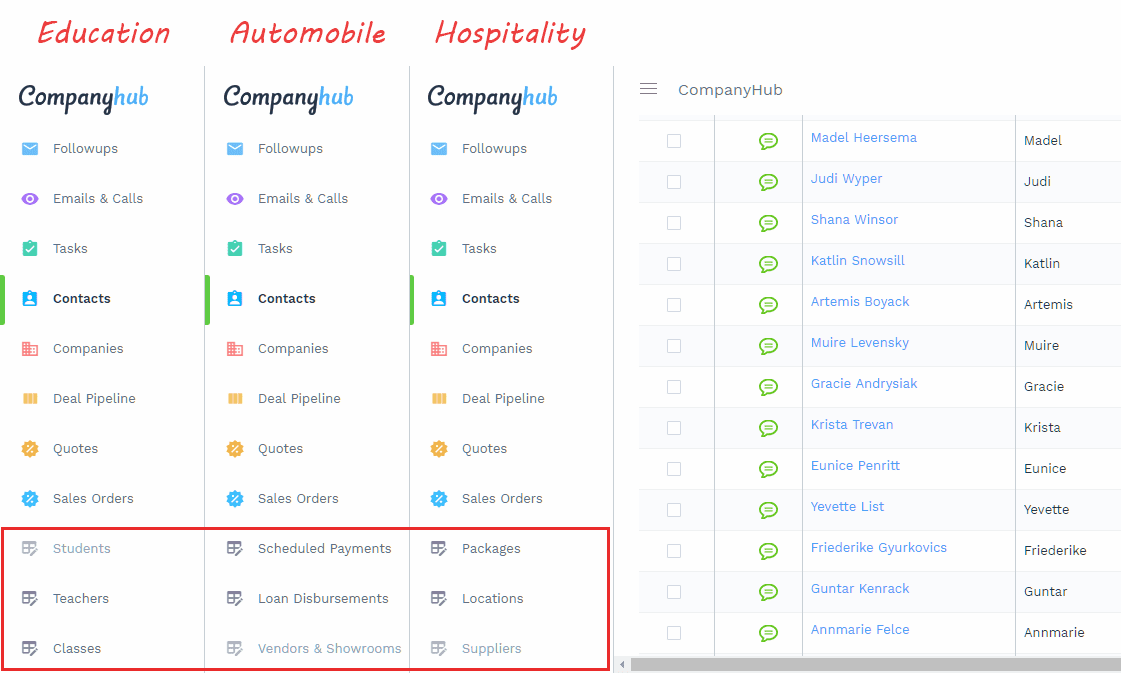Click the chat bubble icon for Krista Trevan
Screen dimensions: 1121x673
(768, 428)
